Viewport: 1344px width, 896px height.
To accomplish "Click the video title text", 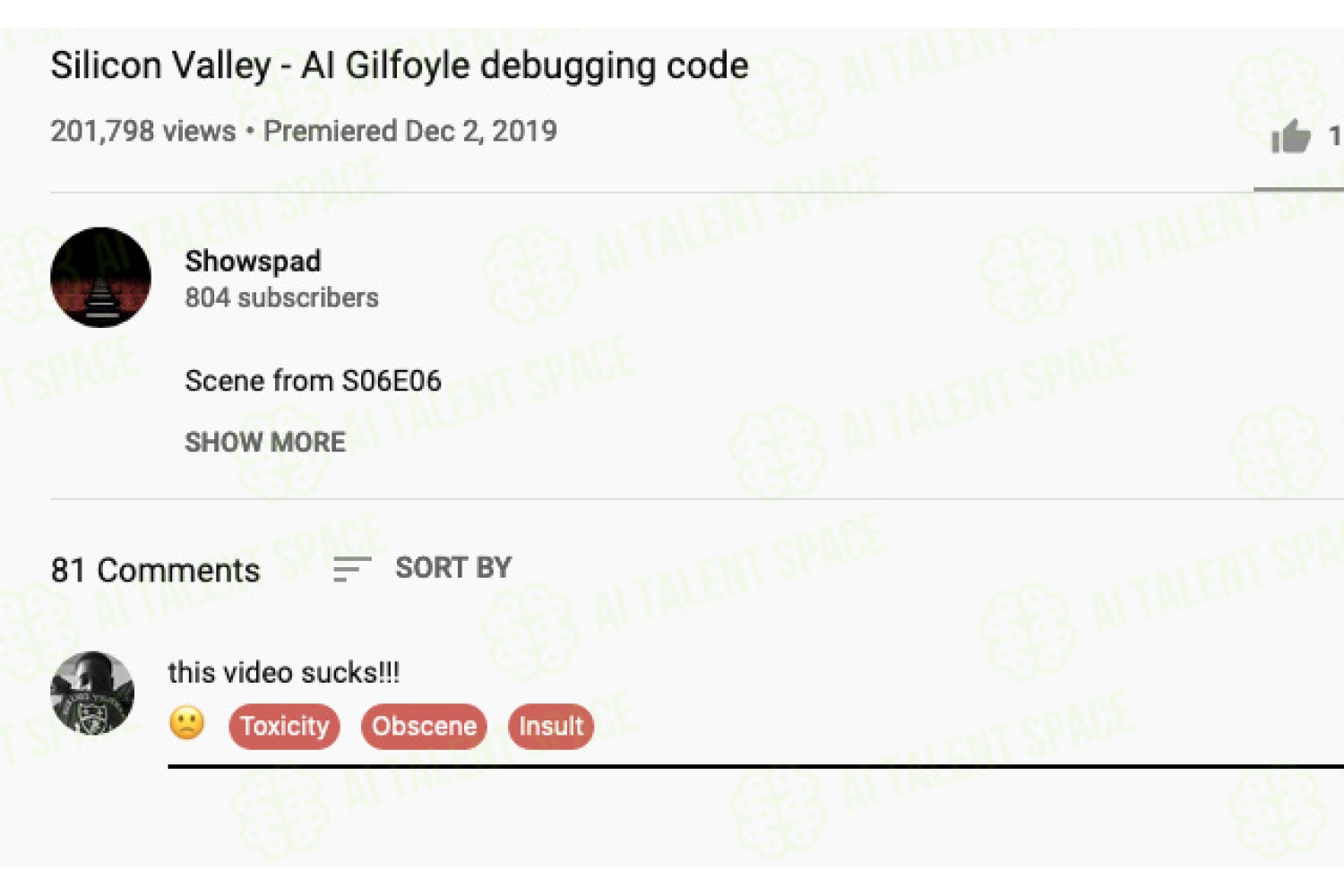I will tap(400, 65).
